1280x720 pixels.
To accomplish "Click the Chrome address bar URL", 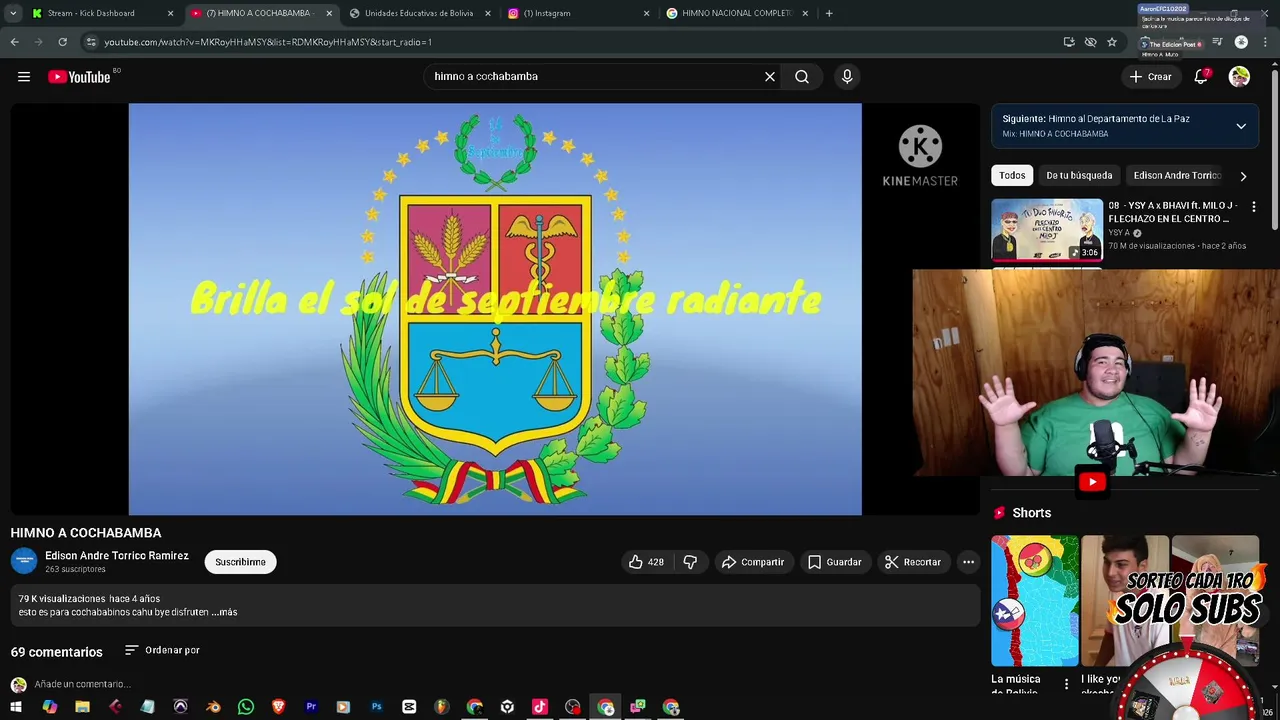I will [268, 42].
